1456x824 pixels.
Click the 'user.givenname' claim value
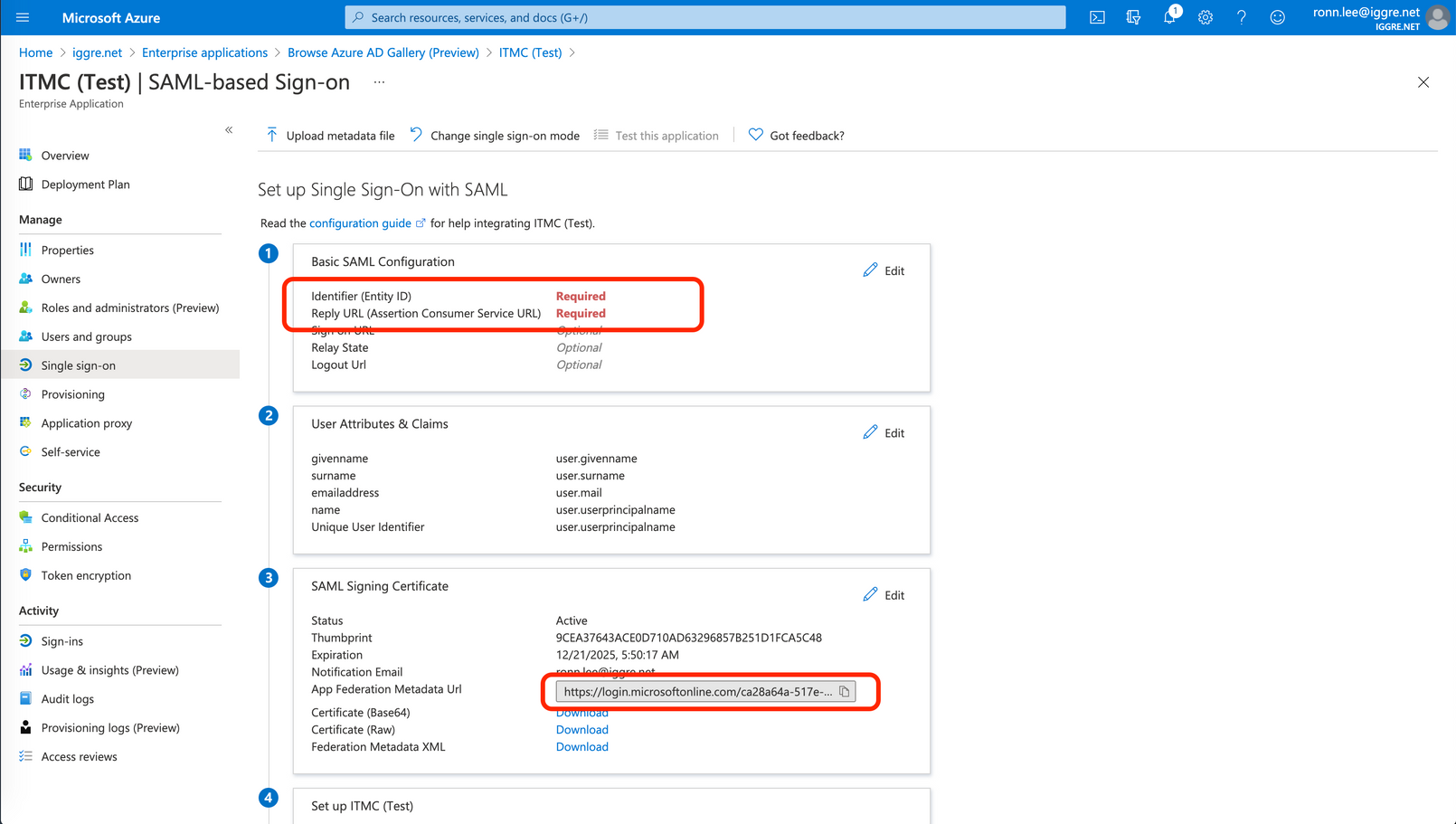click(597, 459)
